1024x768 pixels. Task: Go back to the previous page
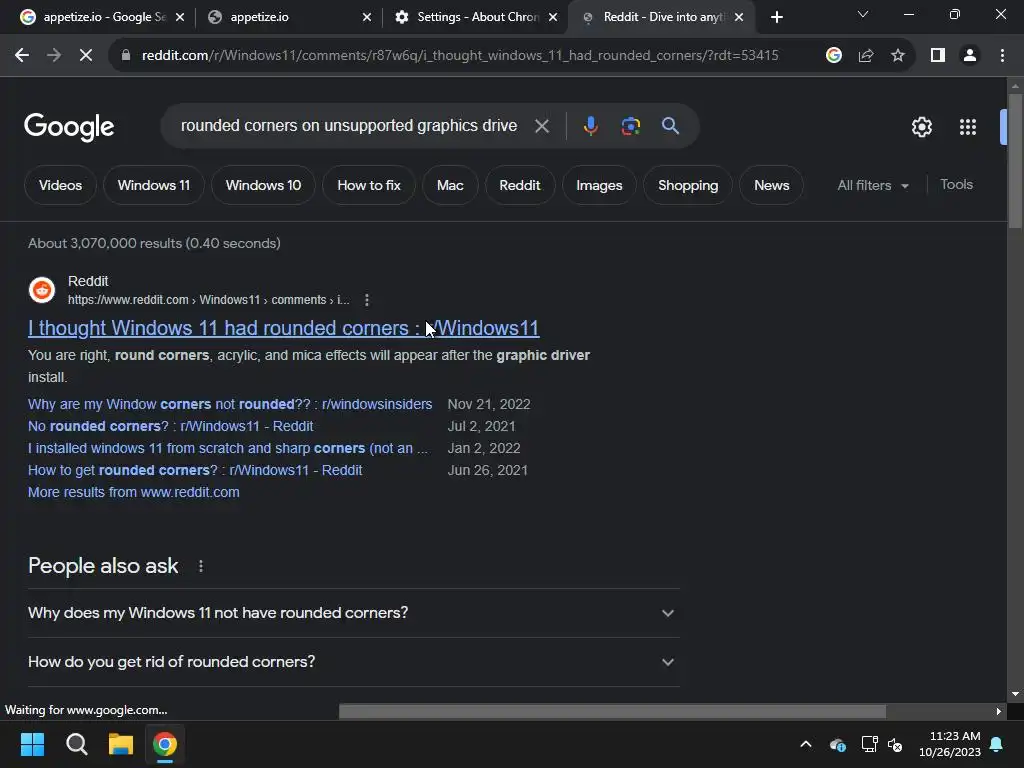tap(22, 56)
